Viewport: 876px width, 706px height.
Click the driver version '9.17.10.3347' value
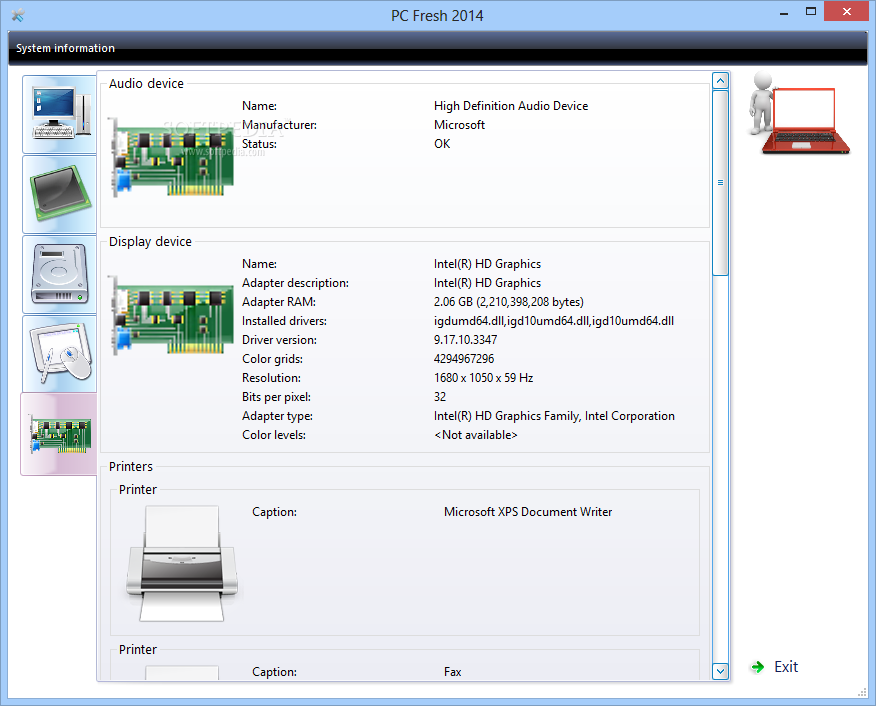[465, 340]
